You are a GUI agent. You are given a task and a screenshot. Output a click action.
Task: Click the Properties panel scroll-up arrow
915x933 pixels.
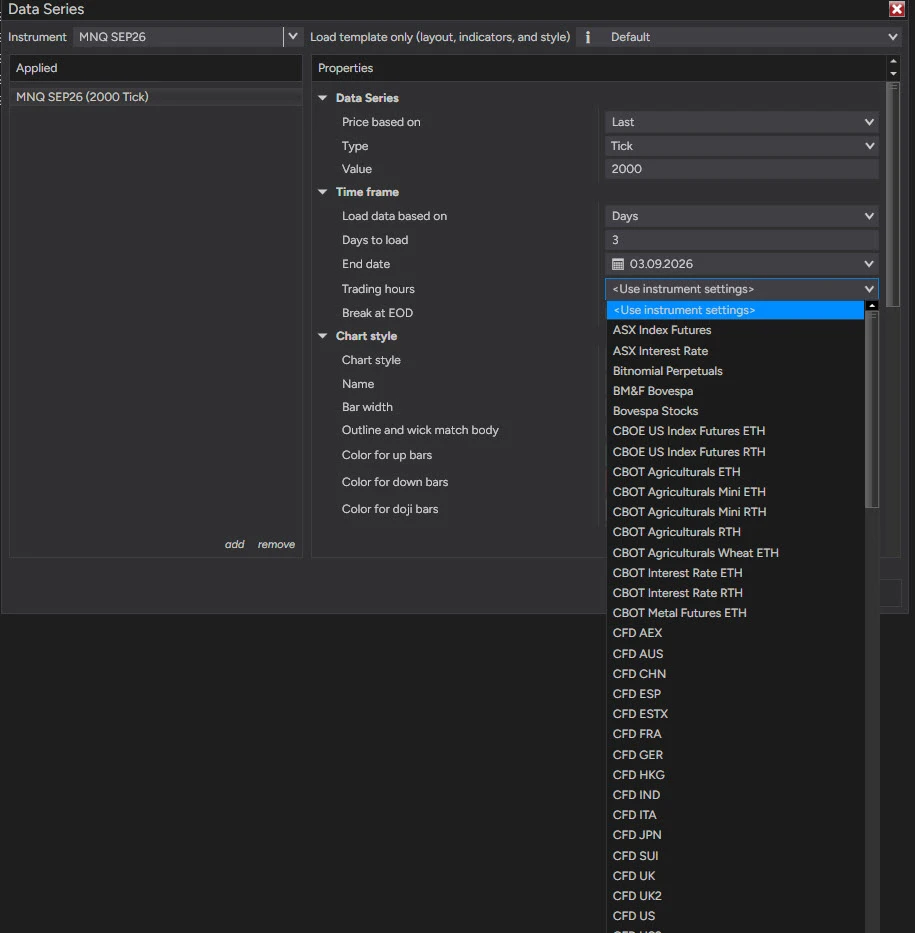coord(893,61)
